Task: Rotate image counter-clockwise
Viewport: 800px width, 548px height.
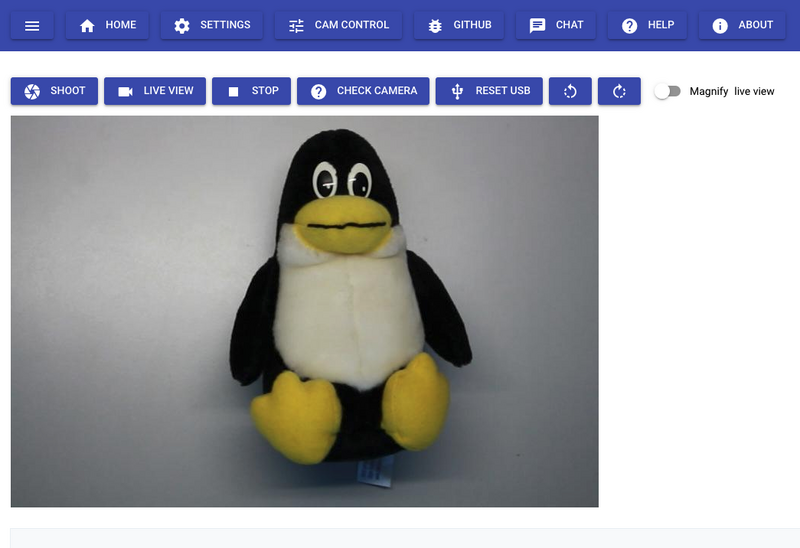Action: (570, 91)
